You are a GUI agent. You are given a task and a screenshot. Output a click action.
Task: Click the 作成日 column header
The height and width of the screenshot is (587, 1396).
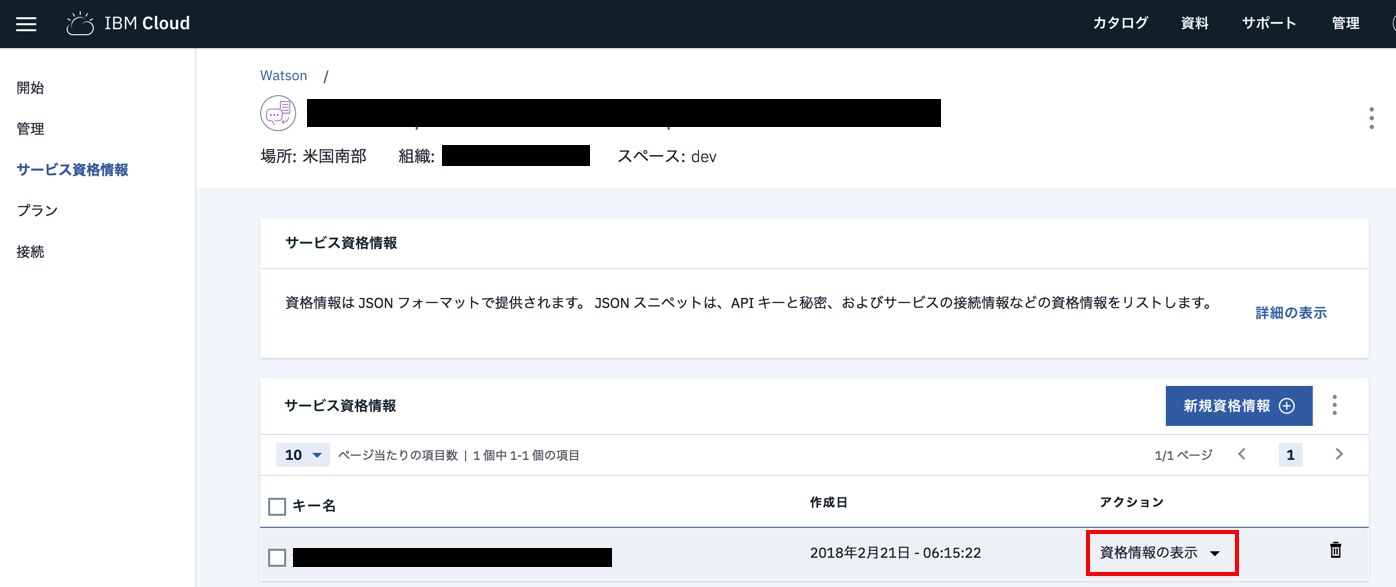click(829, 502)
